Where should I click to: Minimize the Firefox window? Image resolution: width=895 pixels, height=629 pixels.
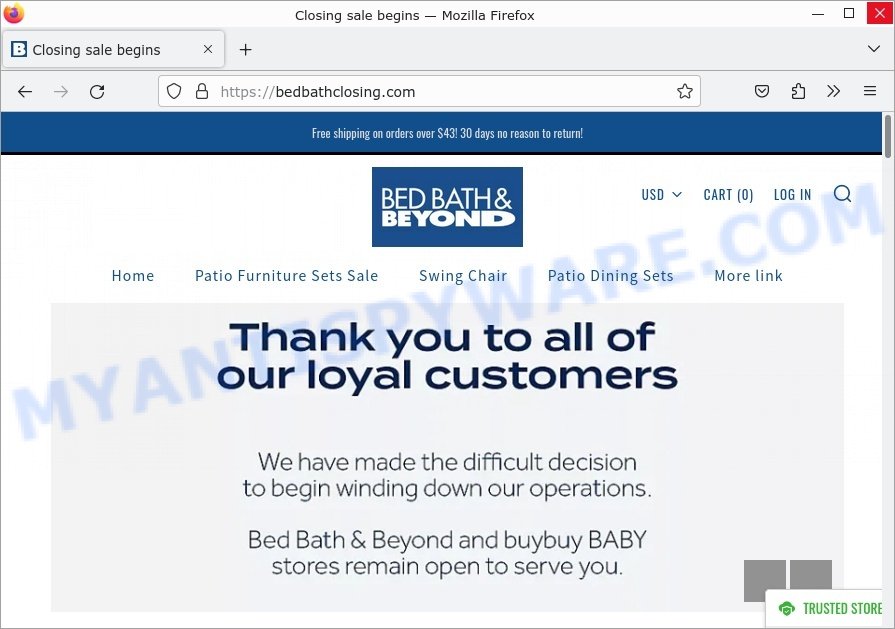coord(818,13)
